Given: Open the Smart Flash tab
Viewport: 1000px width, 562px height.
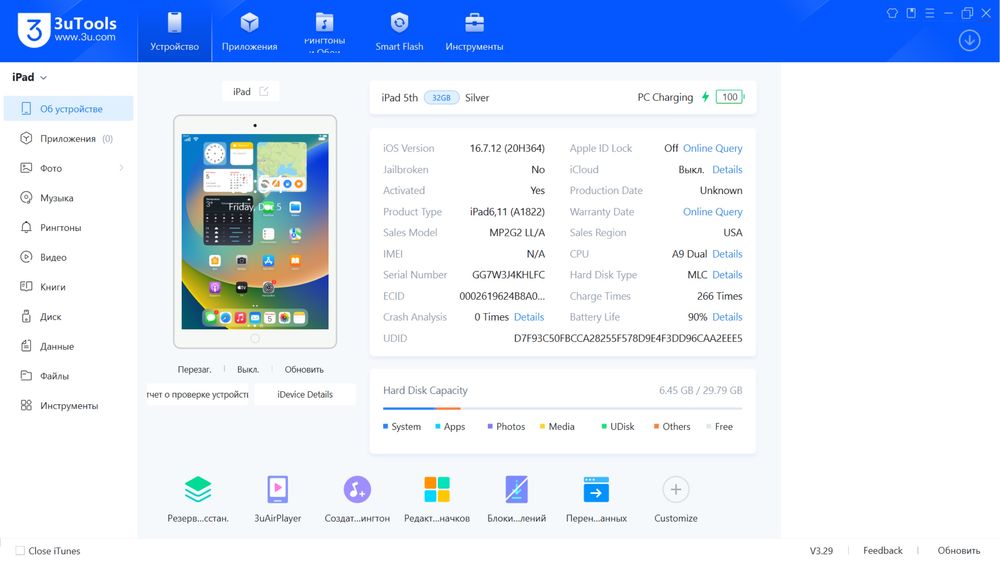Looking at the screenshot, I should click(399, 31).
